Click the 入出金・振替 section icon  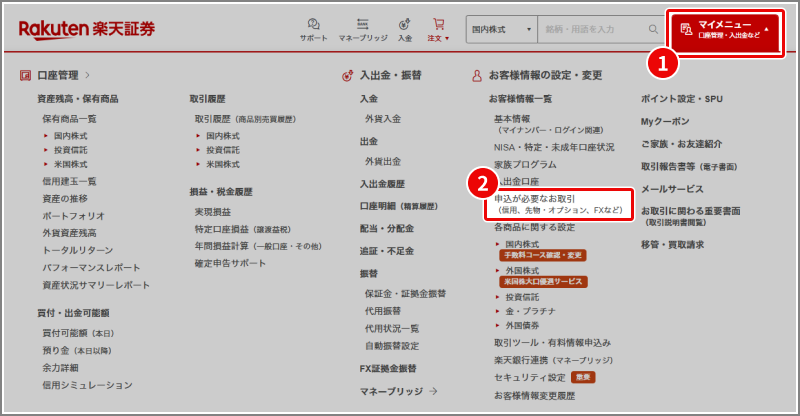click(347, 76)
